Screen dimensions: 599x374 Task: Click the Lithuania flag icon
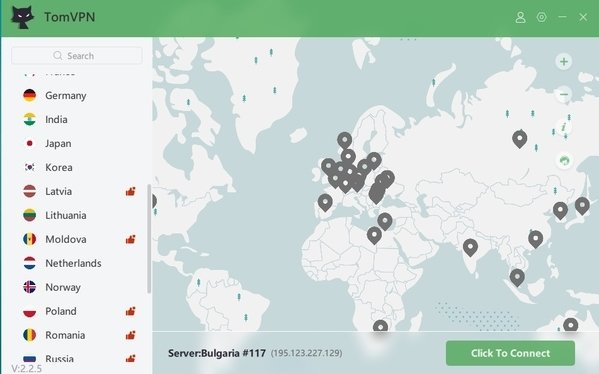click(29, 215)
